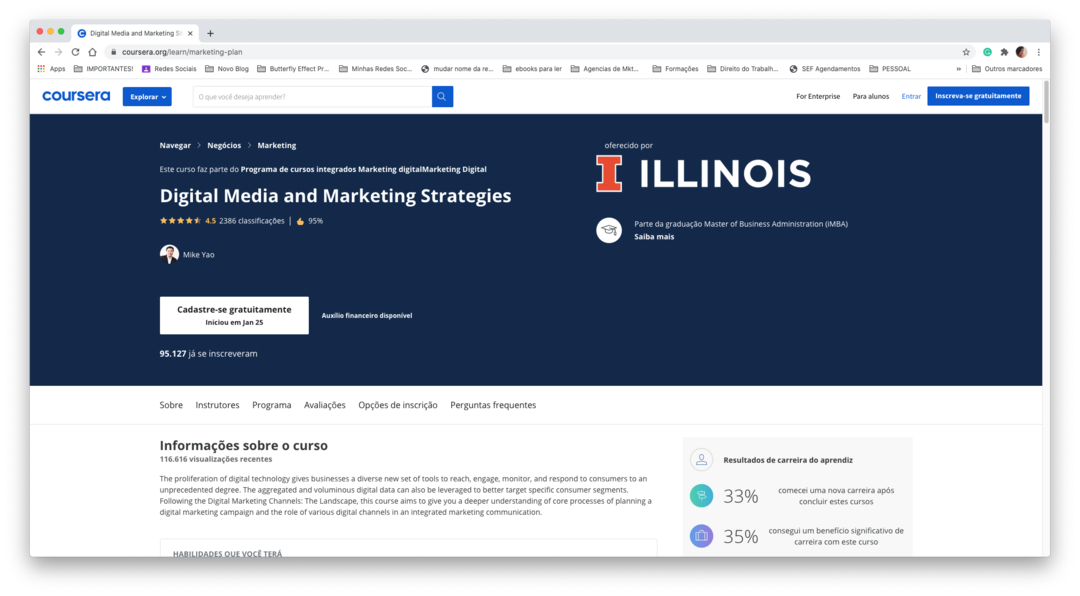The height and width of the screenshot is (596, 1080).
Task: Open the Grammarly extension icon
Action: click(x=987, y=52)
